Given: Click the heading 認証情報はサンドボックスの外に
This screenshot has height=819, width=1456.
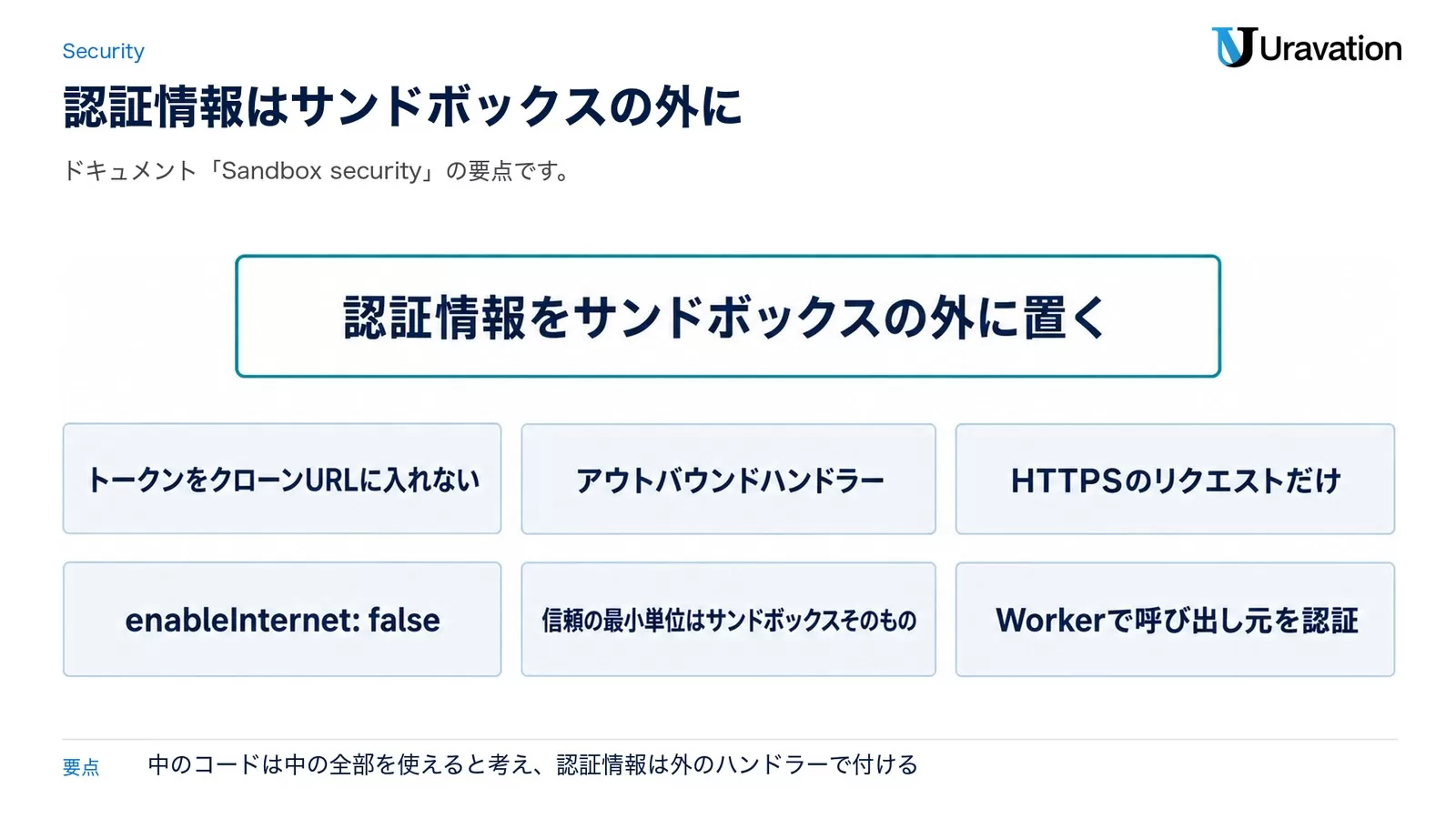Looking at the screenshot, I should tap(403, 106).
